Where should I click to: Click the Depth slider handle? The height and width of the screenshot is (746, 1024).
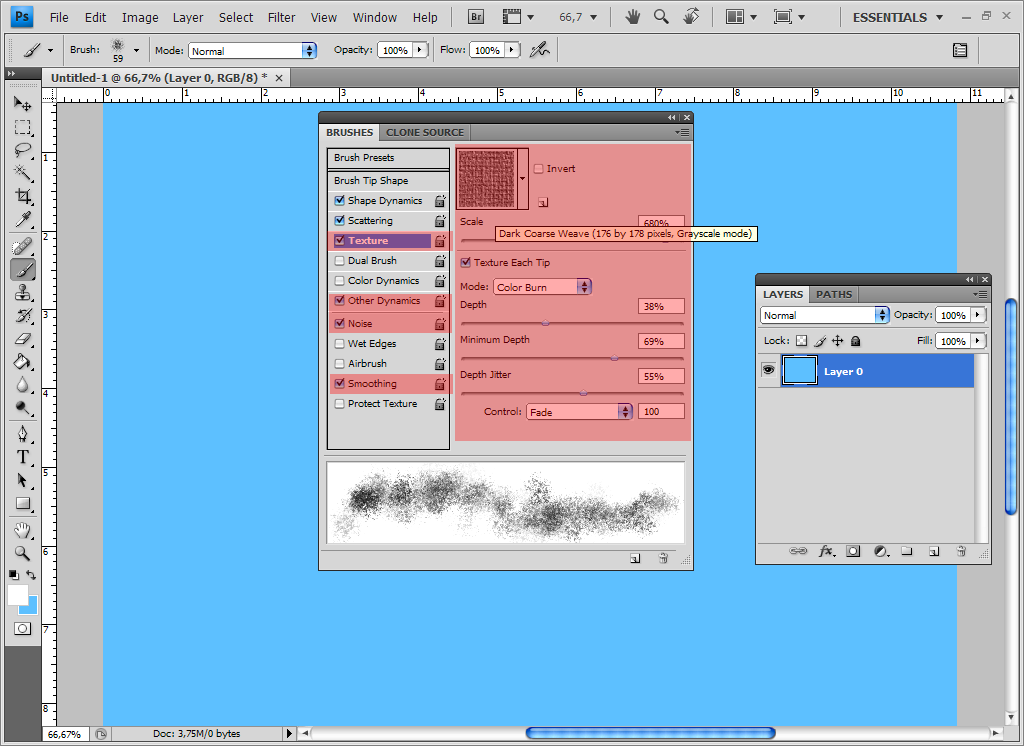(545, 322)
